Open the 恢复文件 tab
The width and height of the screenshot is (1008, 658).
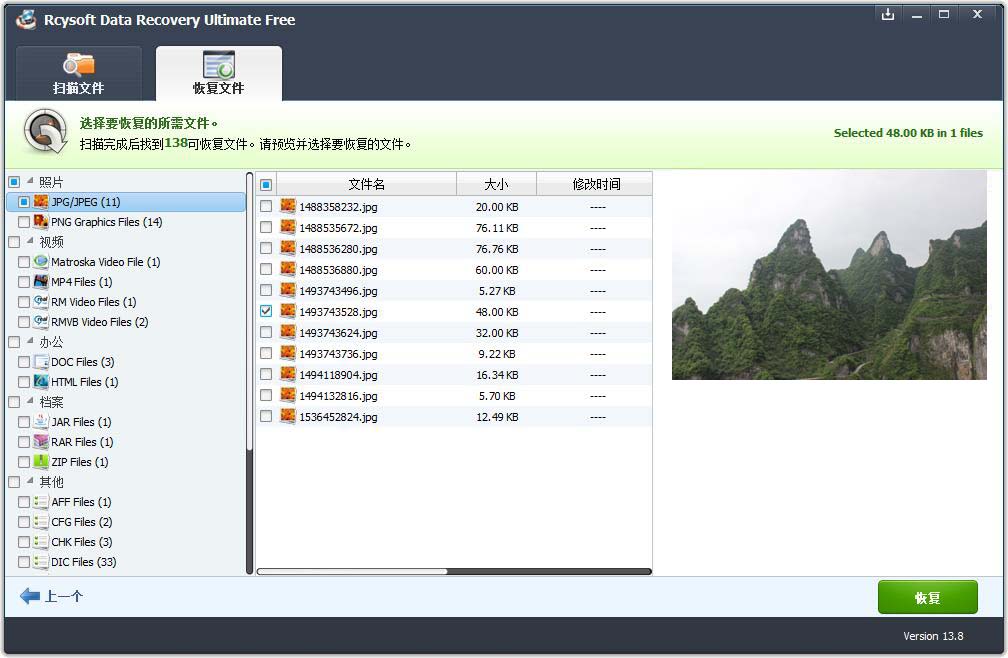coord(218,74)
